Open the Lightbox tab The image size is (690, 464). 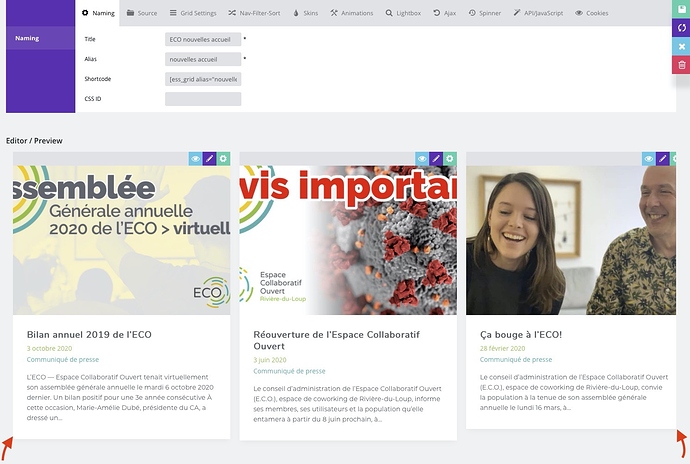click(403, 13)
